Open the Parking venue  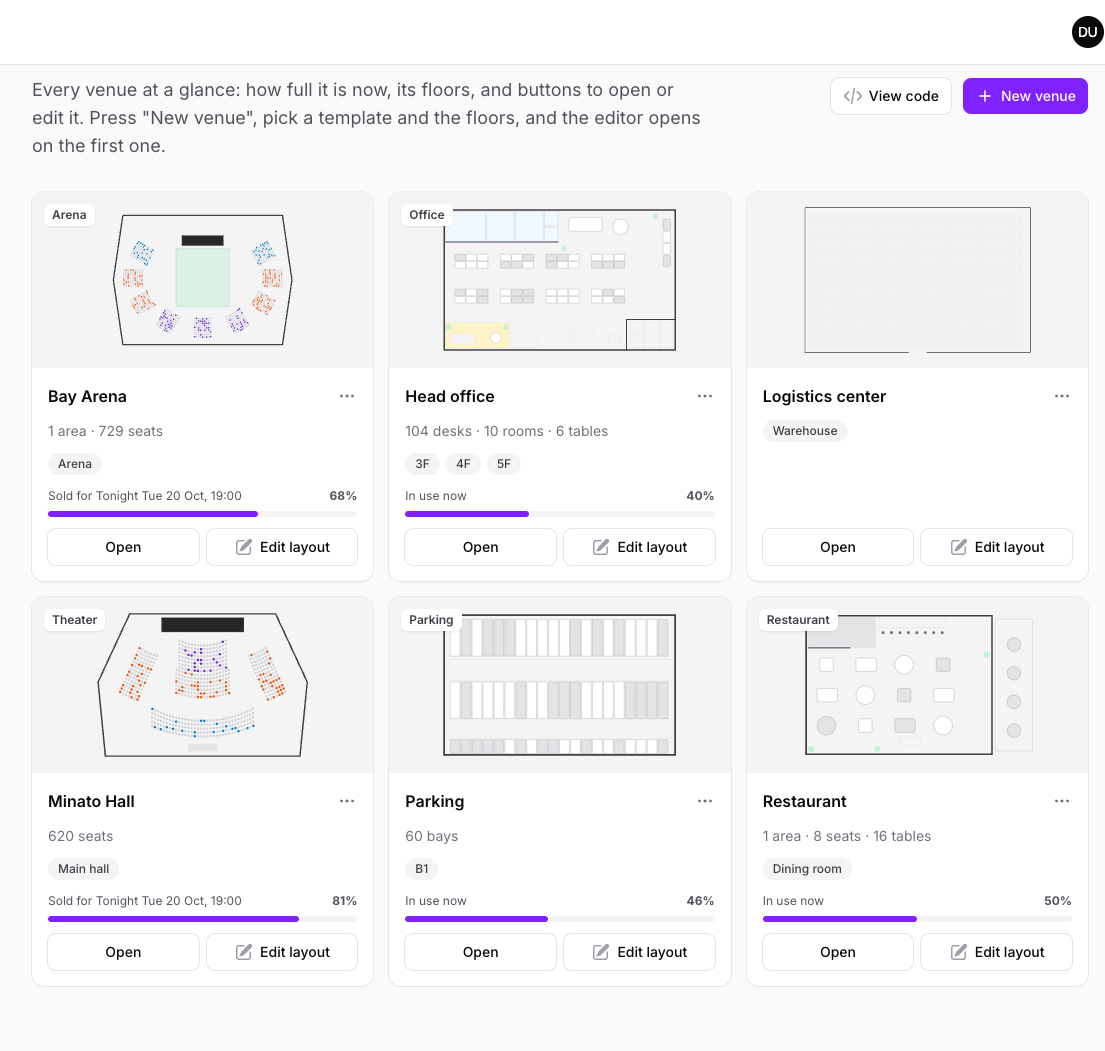[x=481, y=952]
